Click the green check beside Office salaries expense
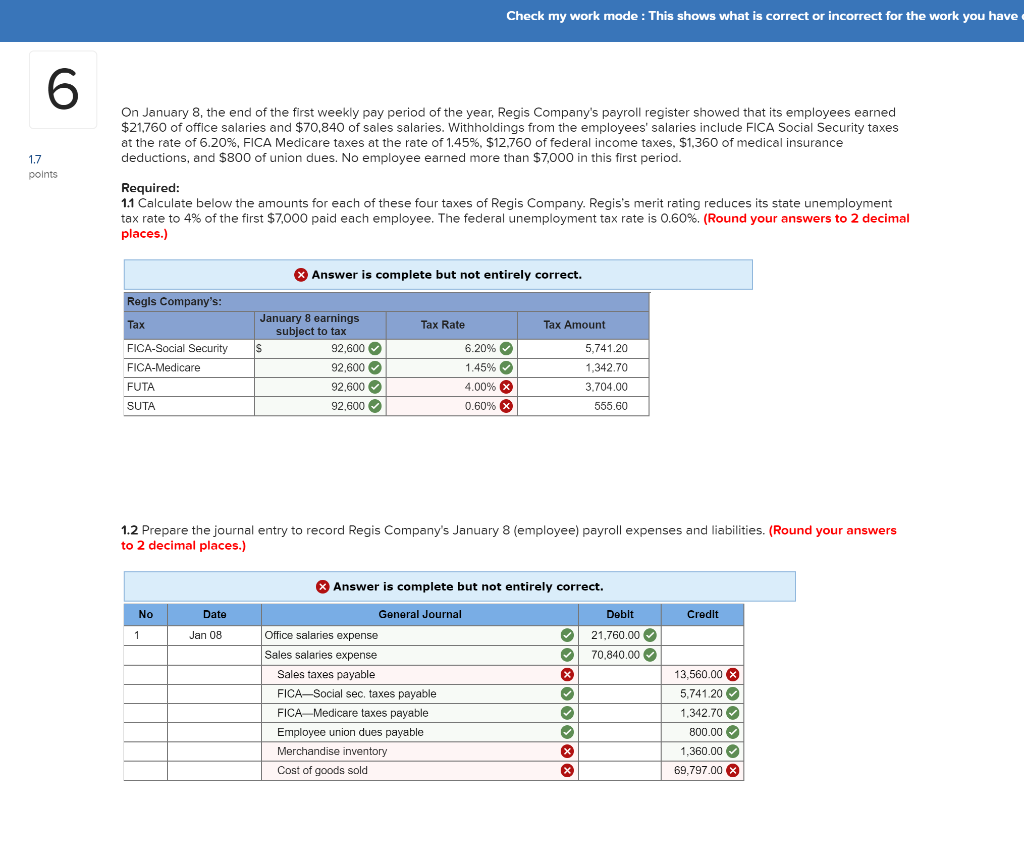 click(567, 635)
